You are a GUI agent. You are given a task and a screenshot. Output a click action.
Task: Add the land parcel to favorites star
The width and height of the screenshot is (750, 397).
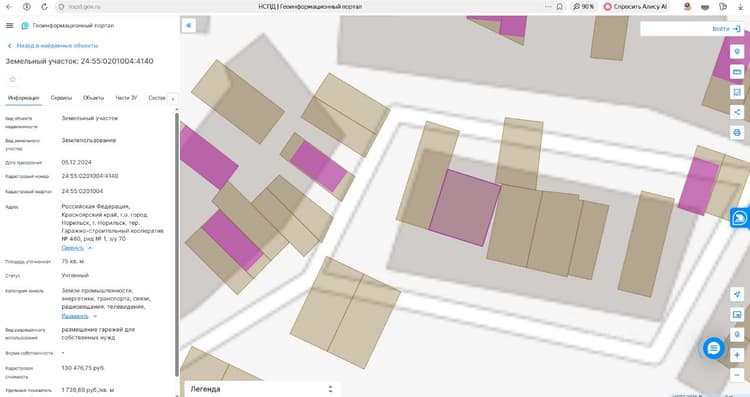click(13, 79)
